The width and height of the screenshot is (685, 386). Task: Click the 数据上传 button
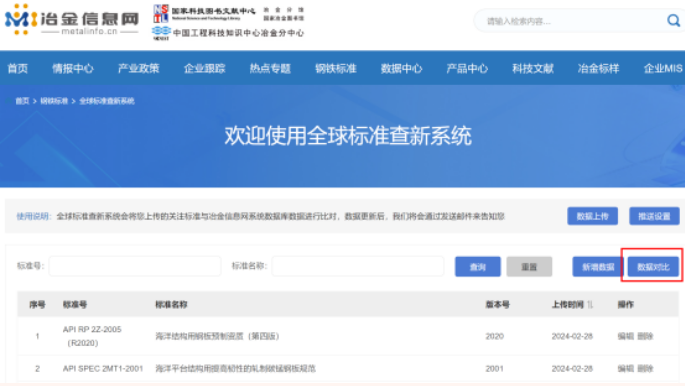(x=592, y=216)
